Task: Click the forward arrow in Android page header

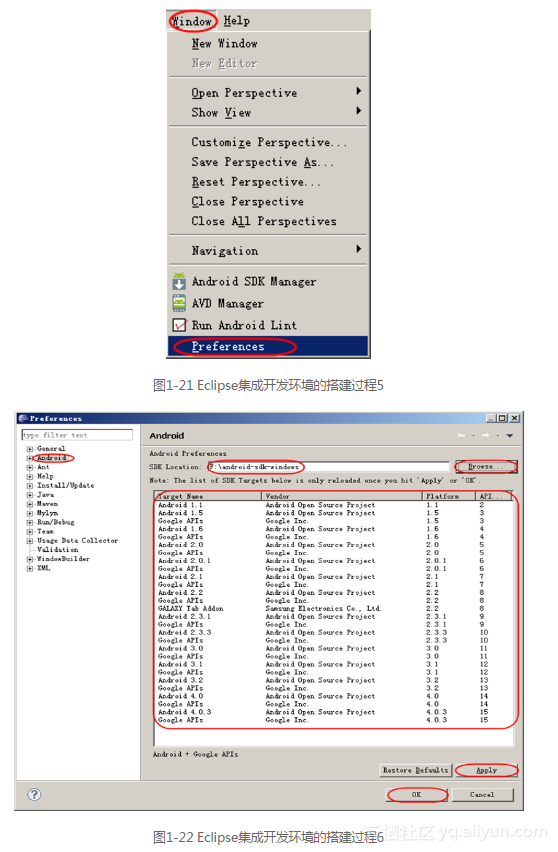Action: tap(485, 435)
